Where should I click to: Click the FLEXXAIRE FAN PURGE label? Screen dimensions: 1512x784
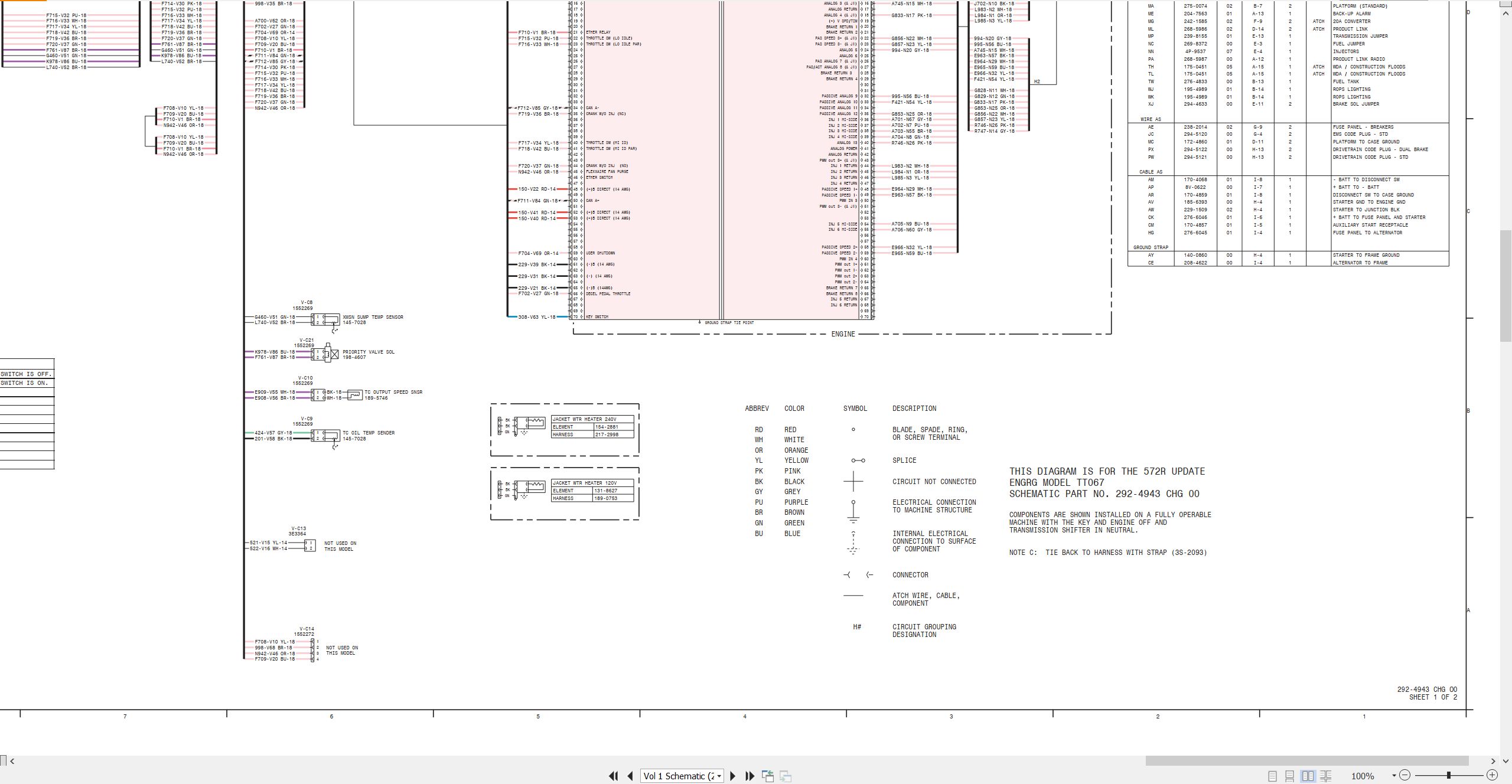[x=607, y=172]
